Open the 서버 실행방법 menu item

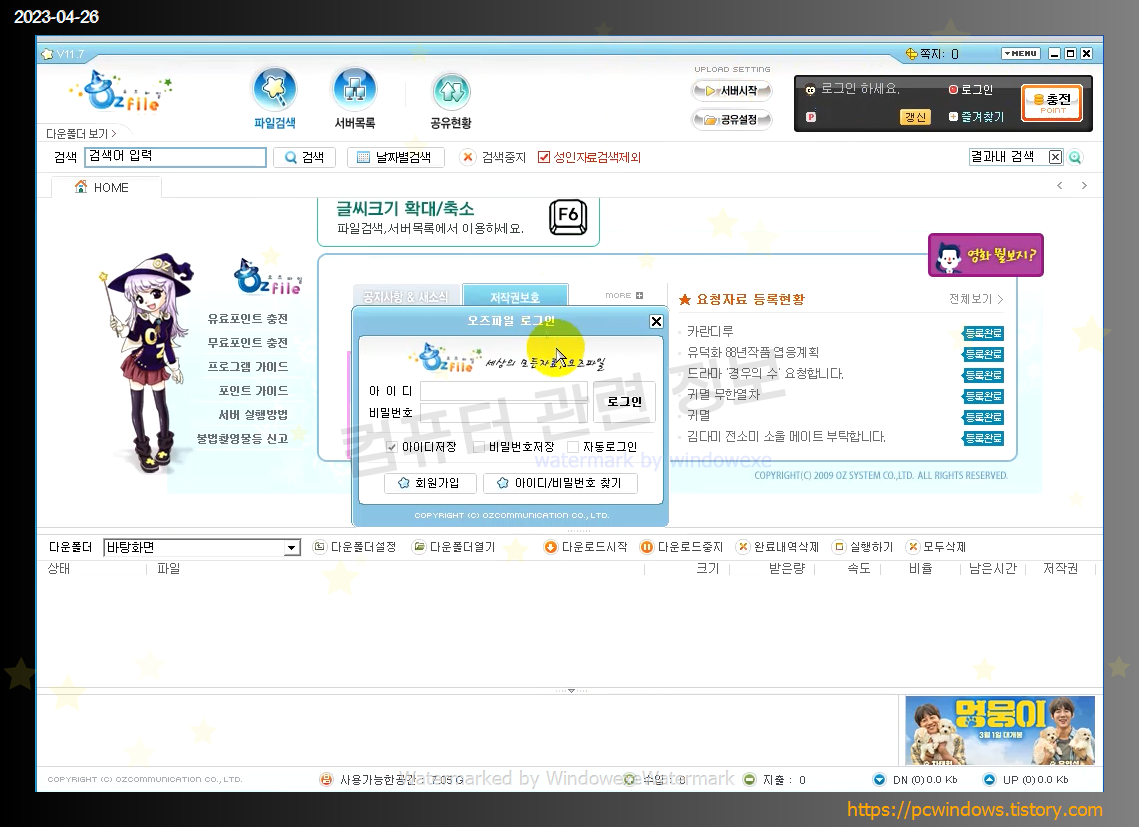click(253, 414)
